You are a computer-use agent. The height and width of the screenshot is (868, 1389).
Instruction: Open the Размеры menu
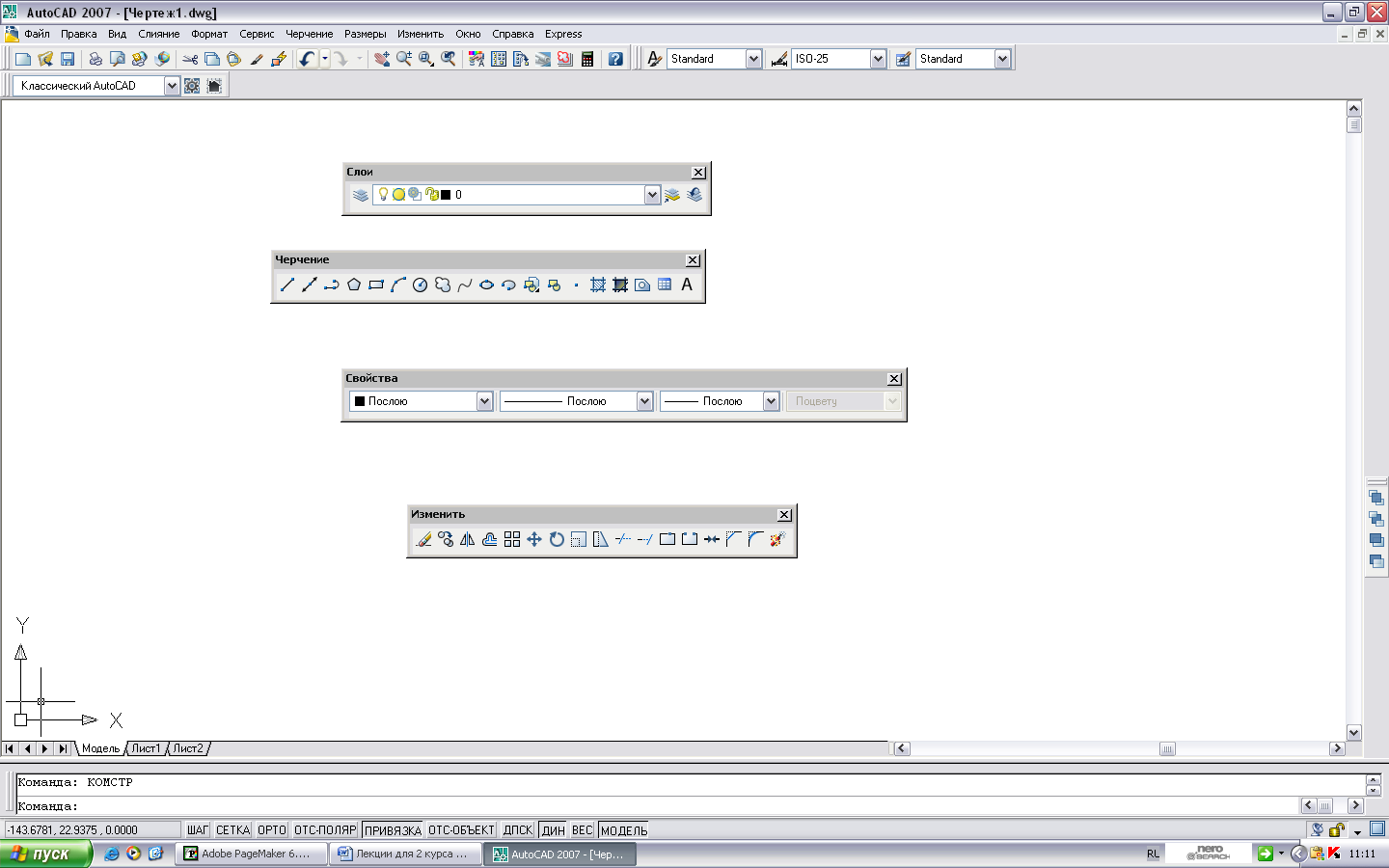[366, 34]
